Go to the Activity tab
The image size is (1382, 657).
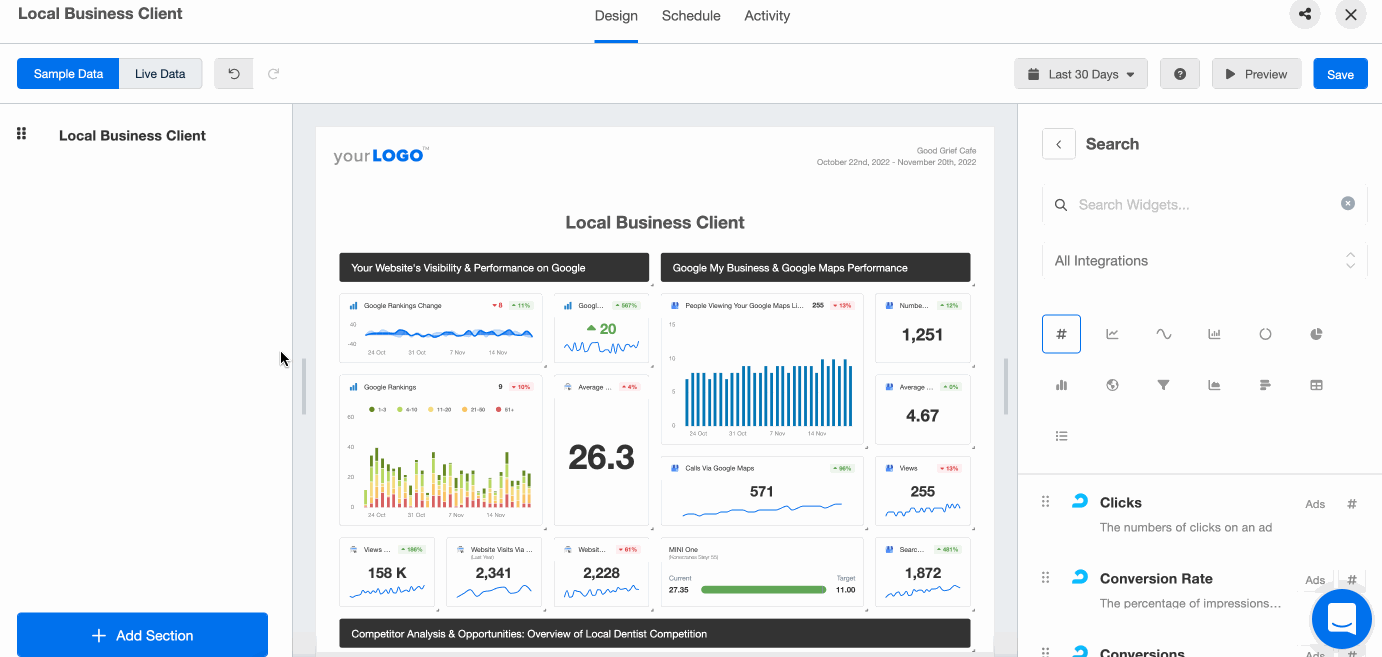point(767,16)
